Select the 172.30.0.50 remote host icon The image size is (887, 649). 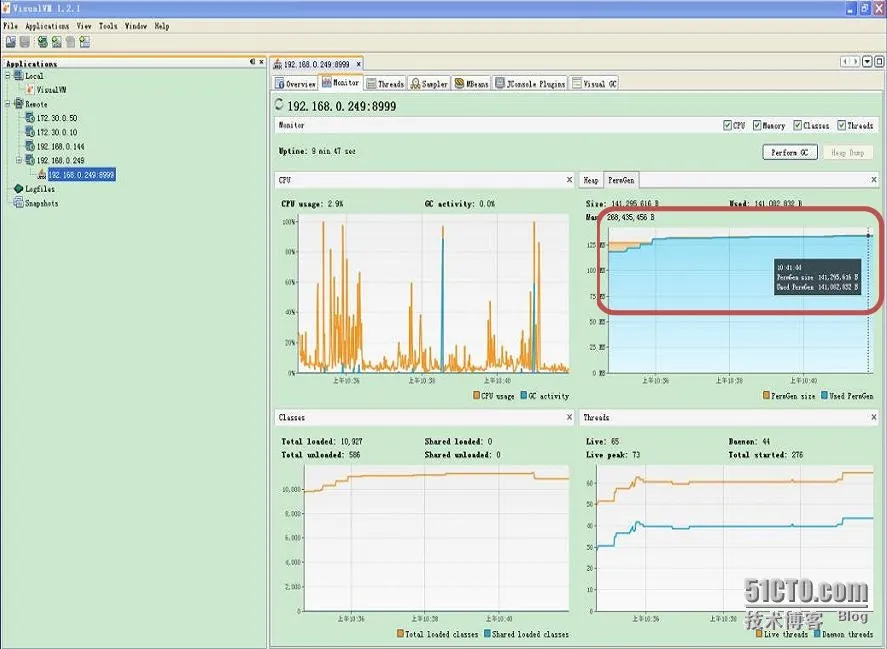coord(30,118)
